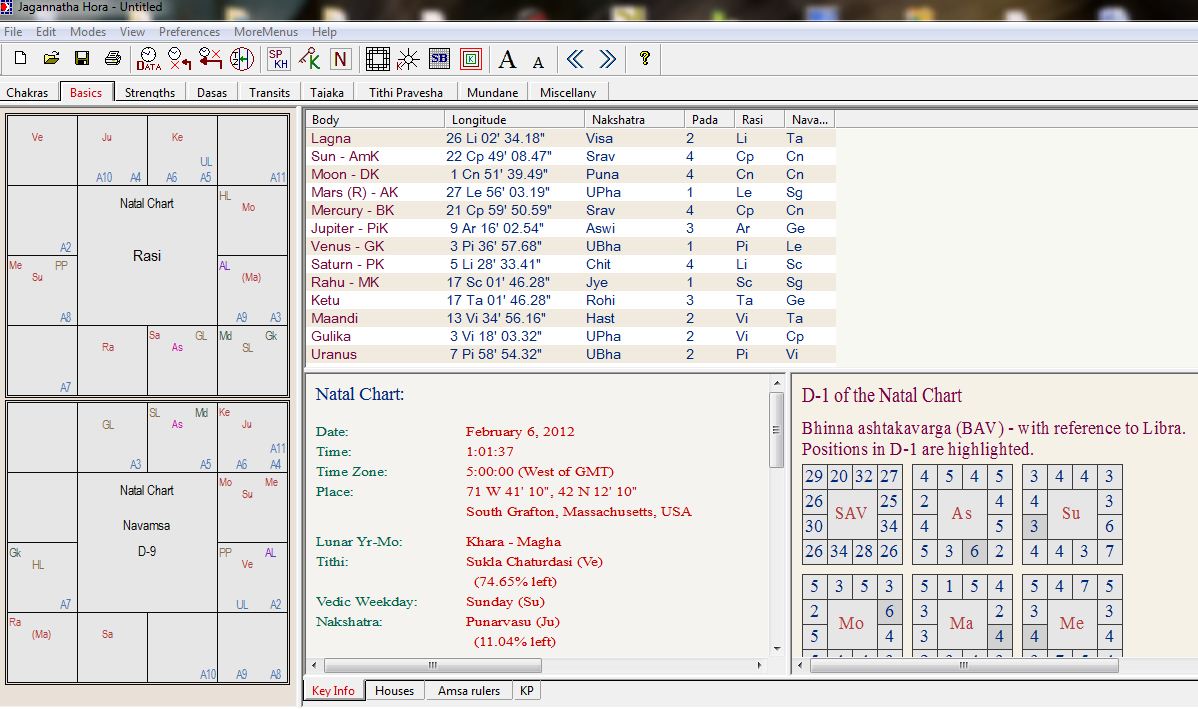Save the current chart
Screen dimensions: 1198x709
83,59
